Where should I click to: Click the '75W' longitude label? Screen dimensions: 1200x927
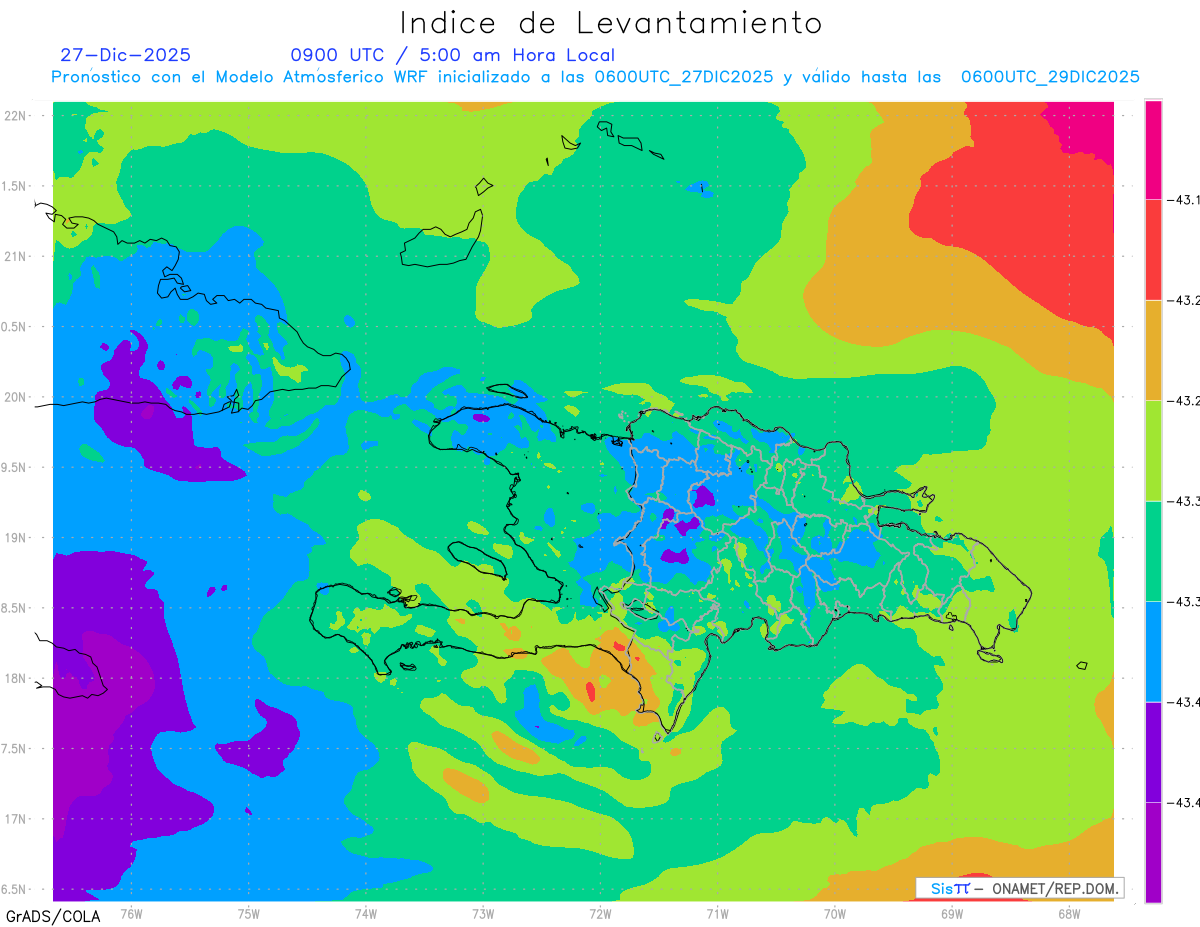click(249, 914)
